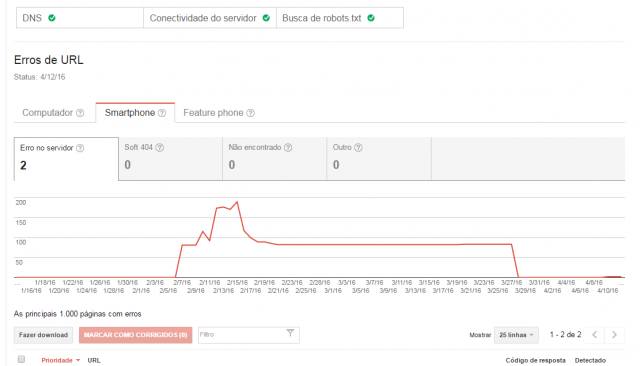640x366 pixels.
Task: Open help icon beside Erro no servidor
Action: [80, 148]
